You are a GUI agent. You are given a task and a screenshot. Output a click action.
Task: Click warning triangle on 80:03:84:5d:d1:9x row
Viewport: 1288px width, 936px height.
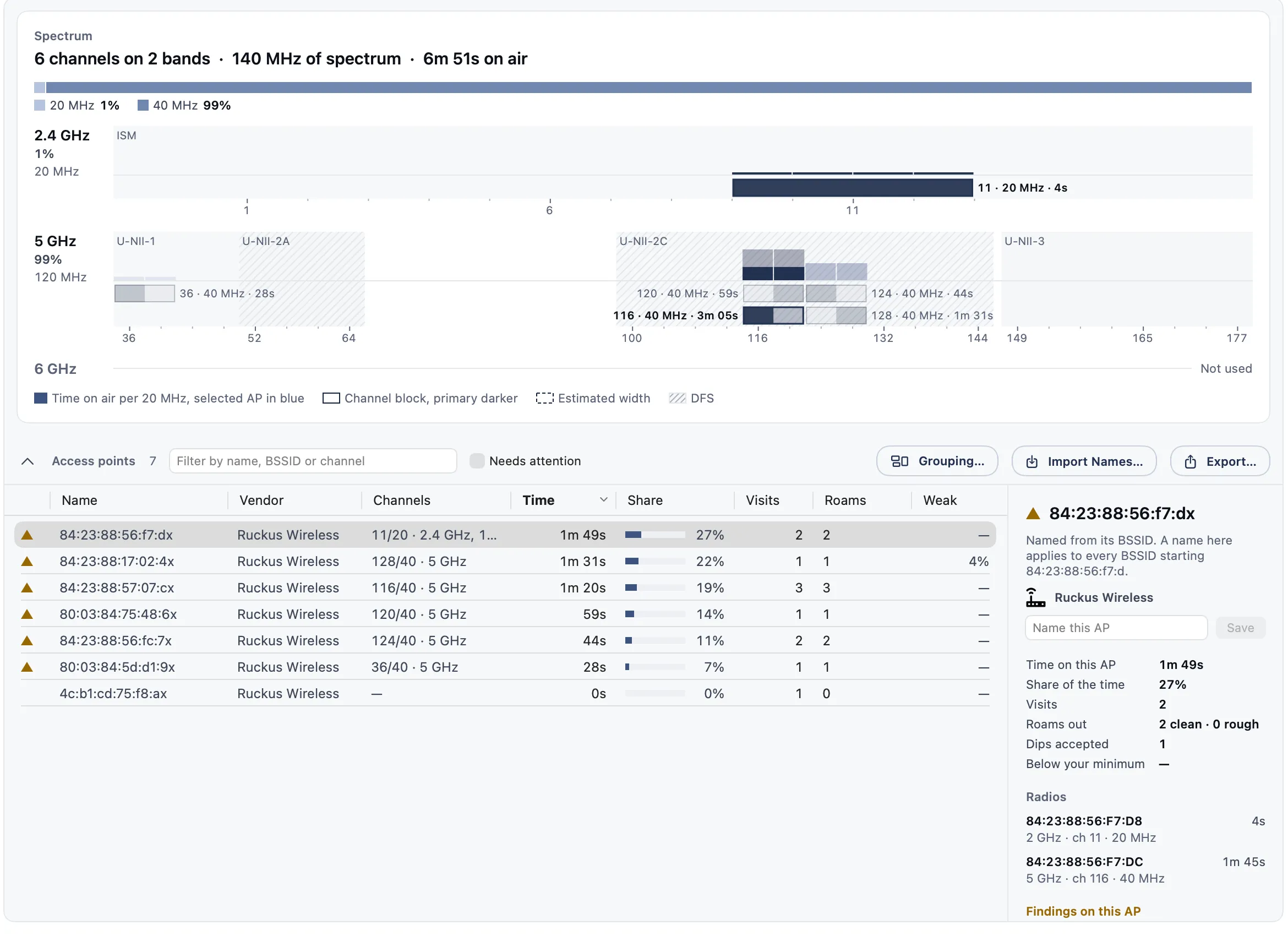click(x=26, y=667)
